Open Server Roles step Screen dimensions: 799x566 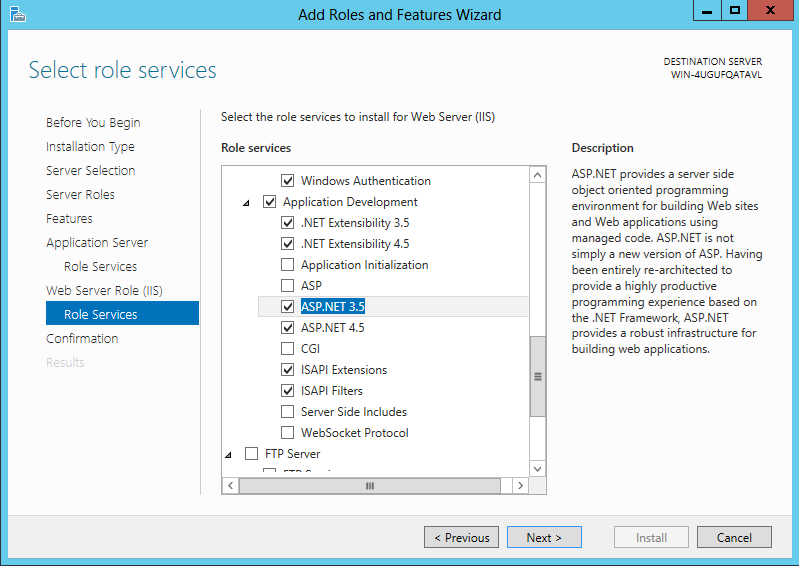point(80,195)
